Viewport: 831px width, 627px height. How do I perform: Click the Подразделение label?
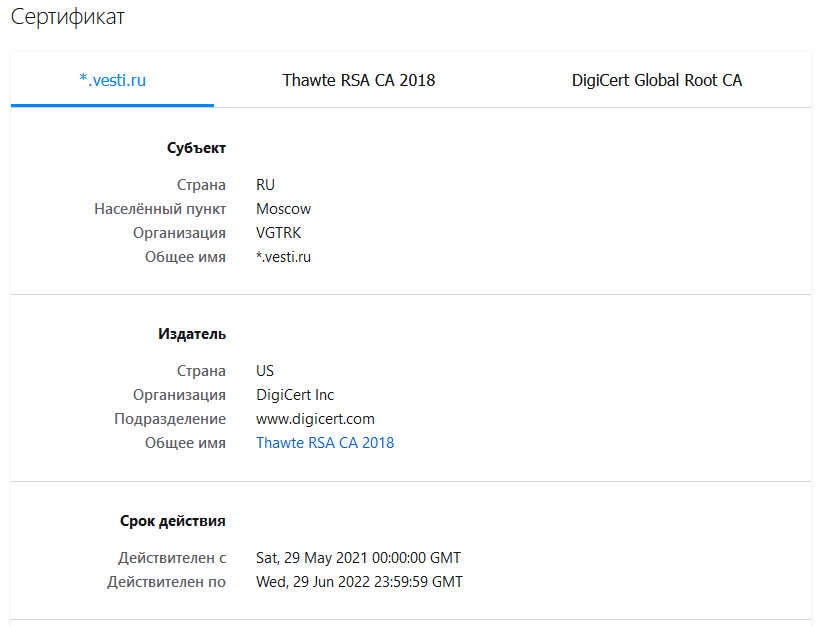click(170, 419)
